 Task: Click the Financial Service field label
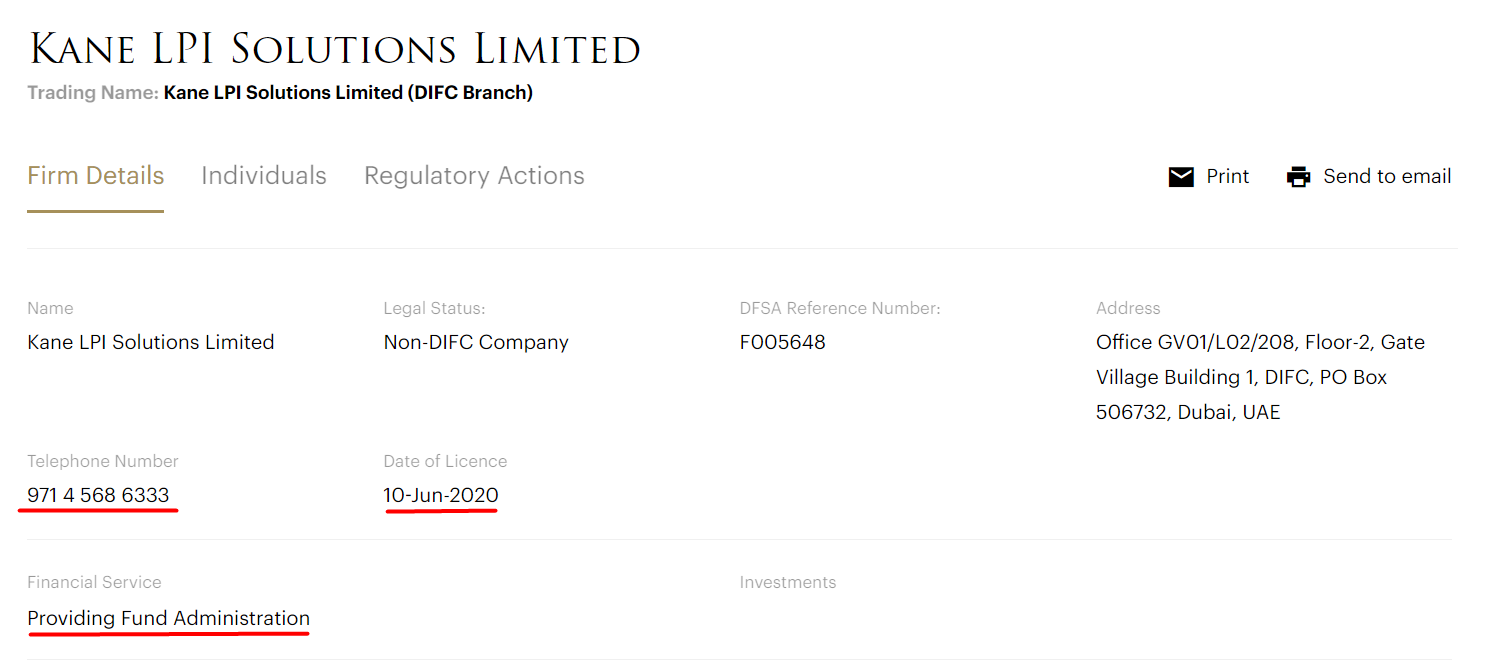coord(94,582)
